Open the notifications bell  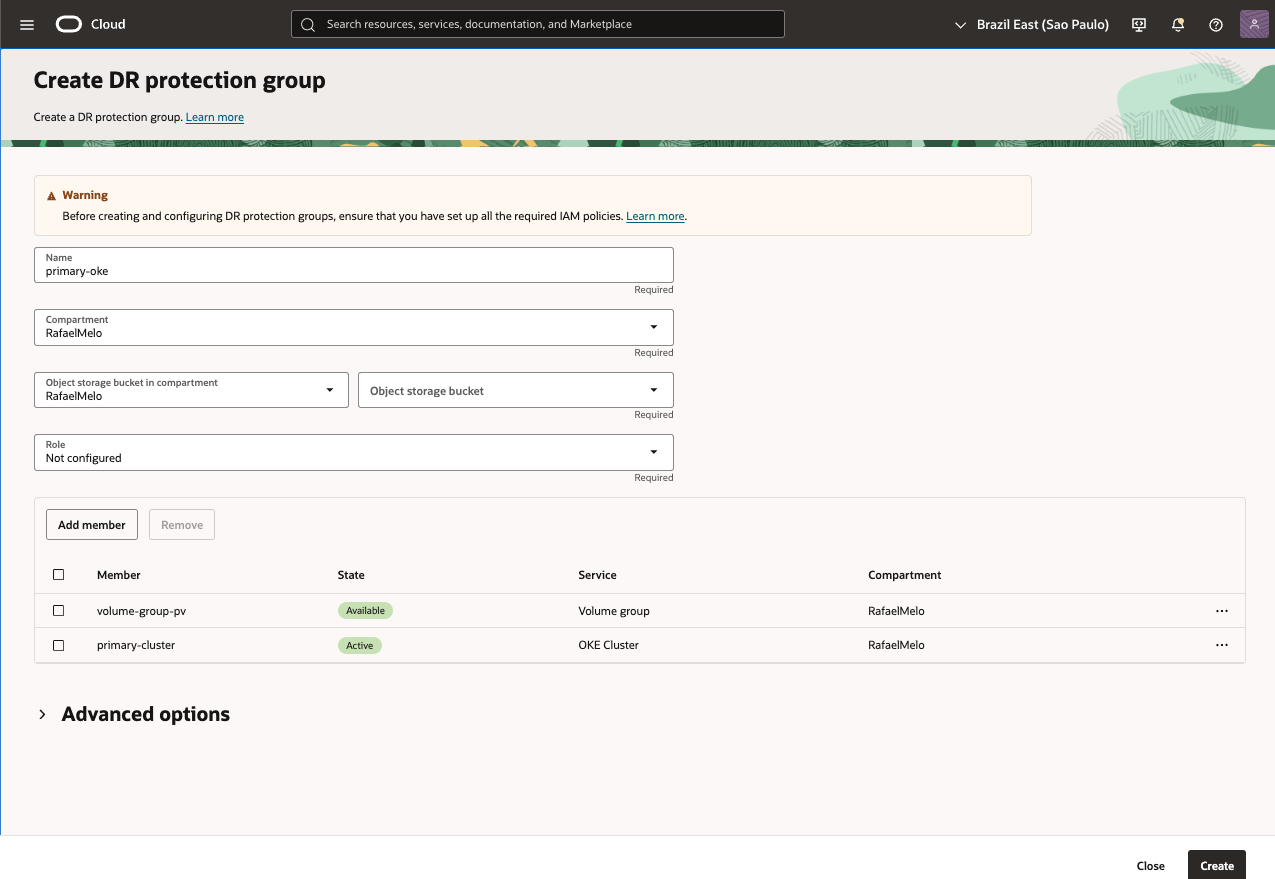coord(1178,24)
